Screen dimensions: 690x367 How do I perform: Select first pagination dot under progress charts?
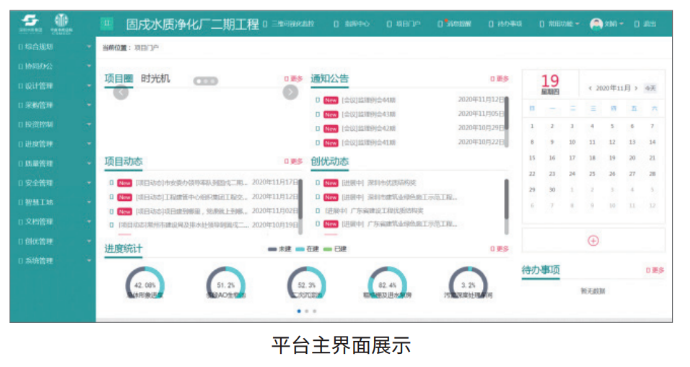click(x=299, y=311)
